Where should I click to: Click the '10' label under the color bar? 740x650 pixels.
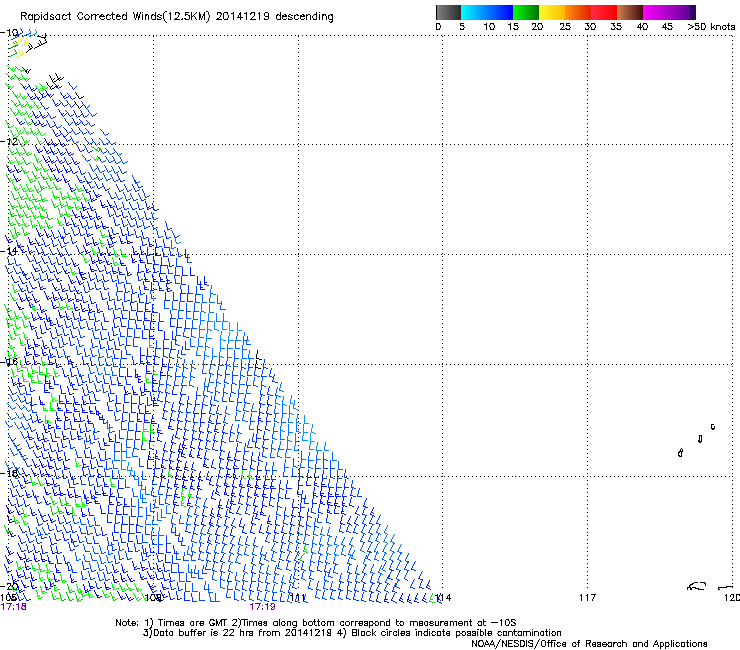coord(489,27)
